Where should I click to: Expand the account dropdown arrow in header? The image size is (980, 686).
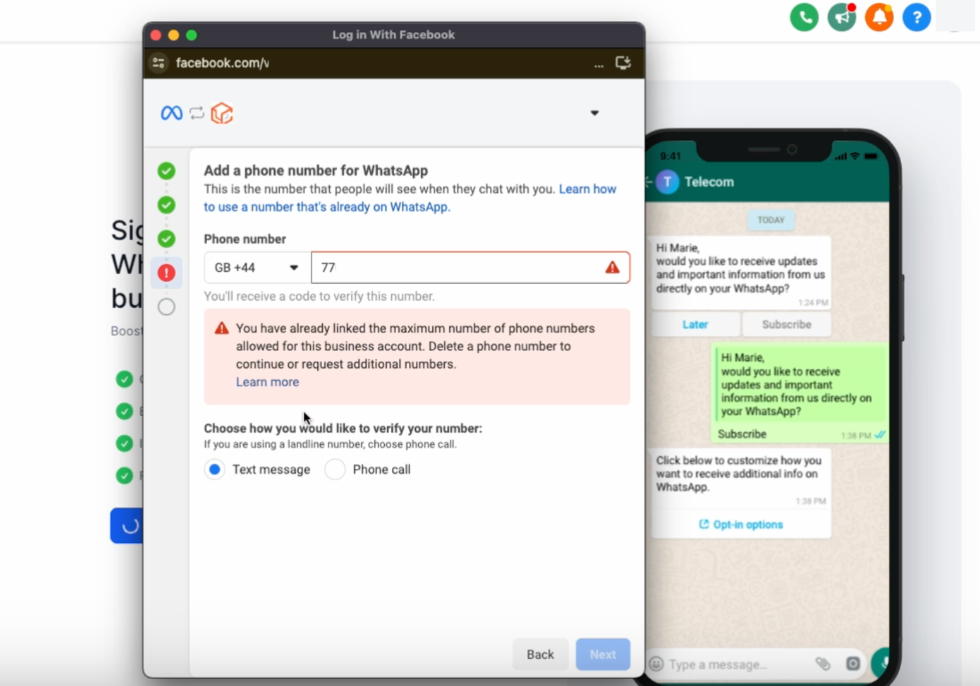(x=595, y=113)
